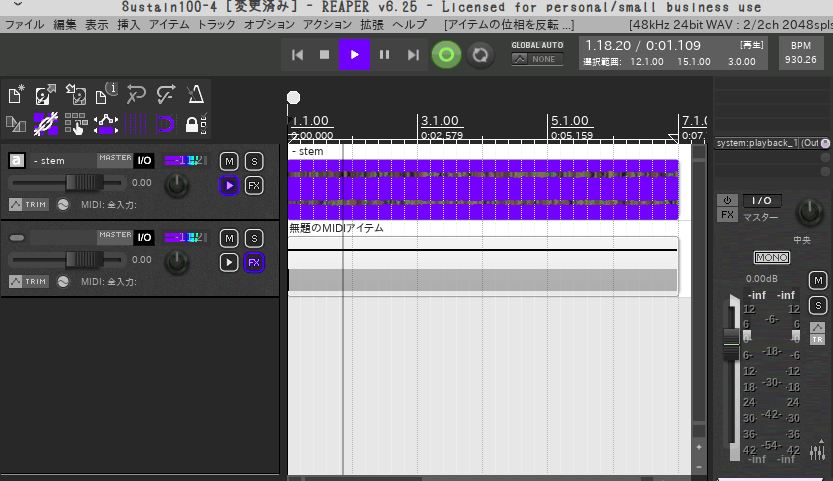This screenshot has width=833, height=481.
Task: Mute the unnamed second track
Action: click(229, 239)
